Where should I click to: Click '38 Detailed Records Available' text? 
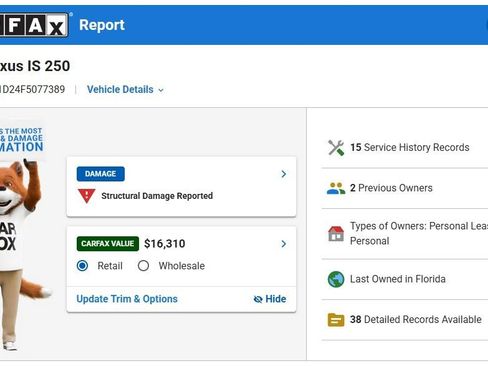[x=416, y=319]
